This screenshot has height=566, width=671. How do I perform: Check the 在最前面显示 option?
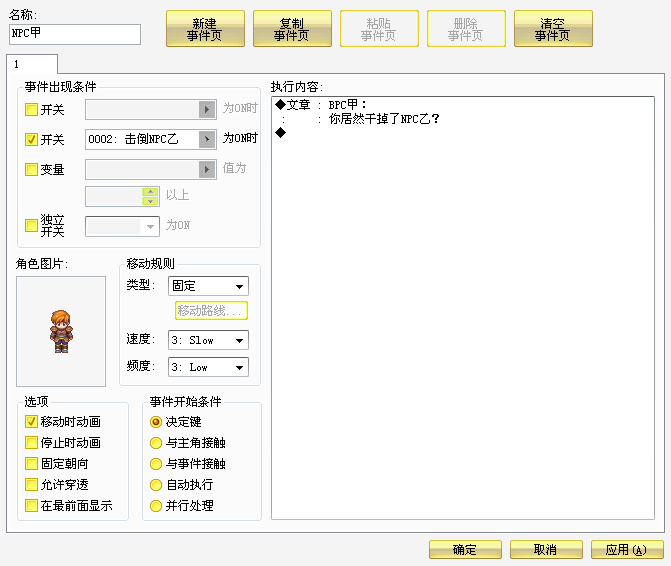click(x=31, y=505)
